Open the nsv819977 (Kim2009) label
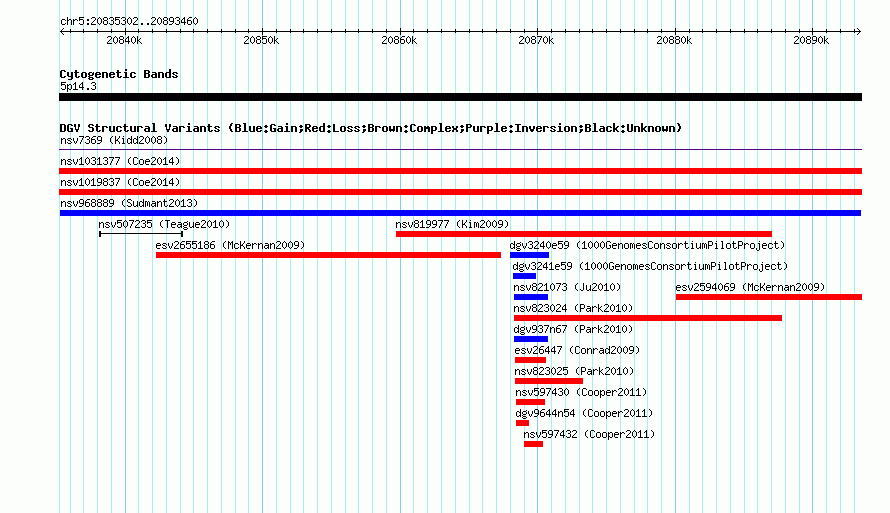 pyautogui.click(x=452, y=224)
